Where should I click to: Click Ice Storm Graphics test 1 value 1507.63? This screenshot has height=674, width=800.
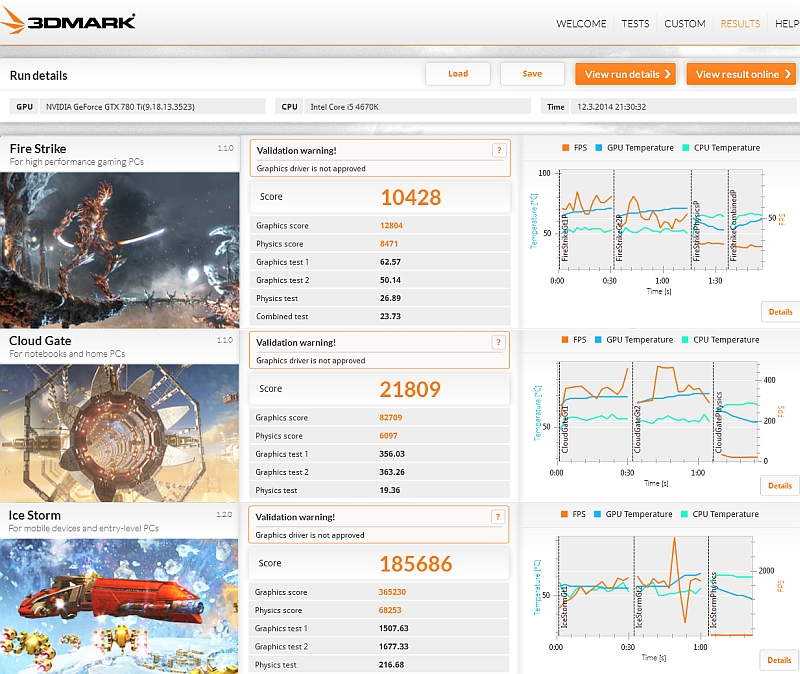pos(393,628)
